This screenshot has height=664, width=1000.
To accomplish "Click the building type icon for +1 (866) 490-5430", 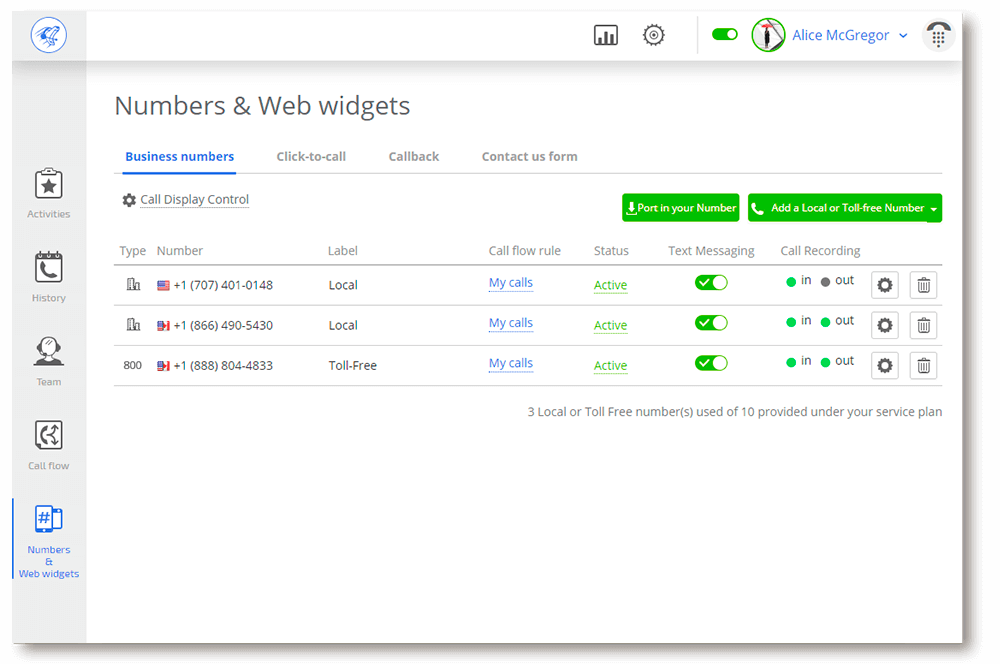I will (133, 325).
